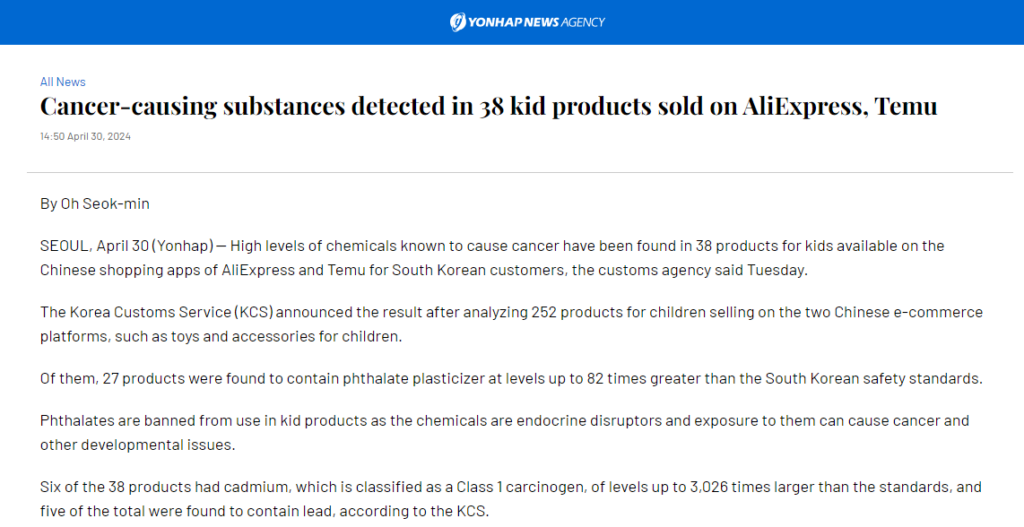Screen dimensions: 1024x527
Task: Click the byline "By Oh Seok-min"
Action: coord(95,204)
